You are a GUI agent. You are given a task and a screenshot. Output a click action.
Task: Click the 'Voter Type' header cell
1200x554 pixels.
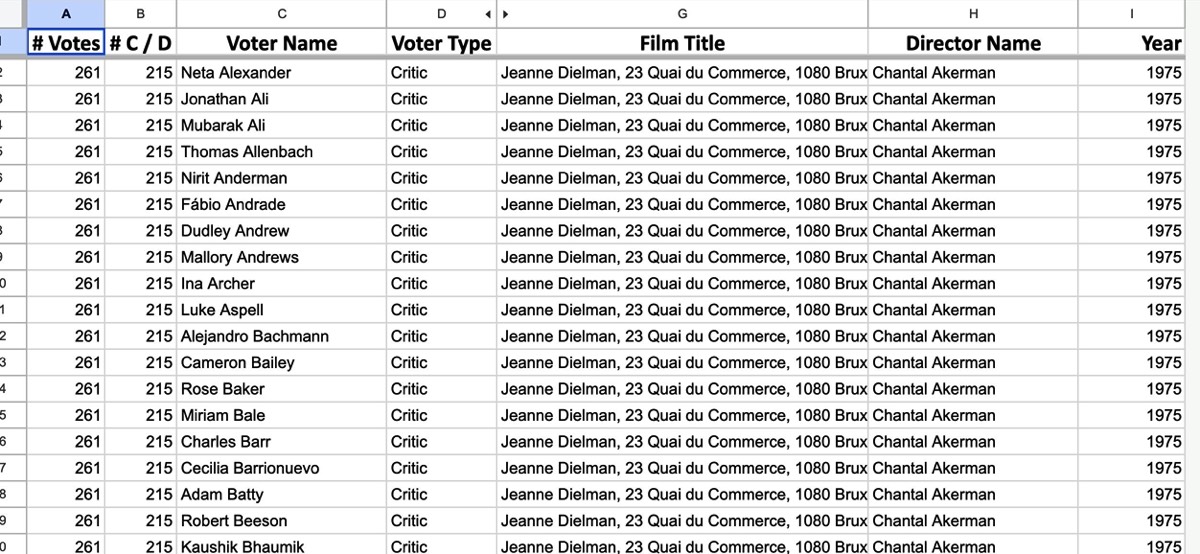coord(441,43)
